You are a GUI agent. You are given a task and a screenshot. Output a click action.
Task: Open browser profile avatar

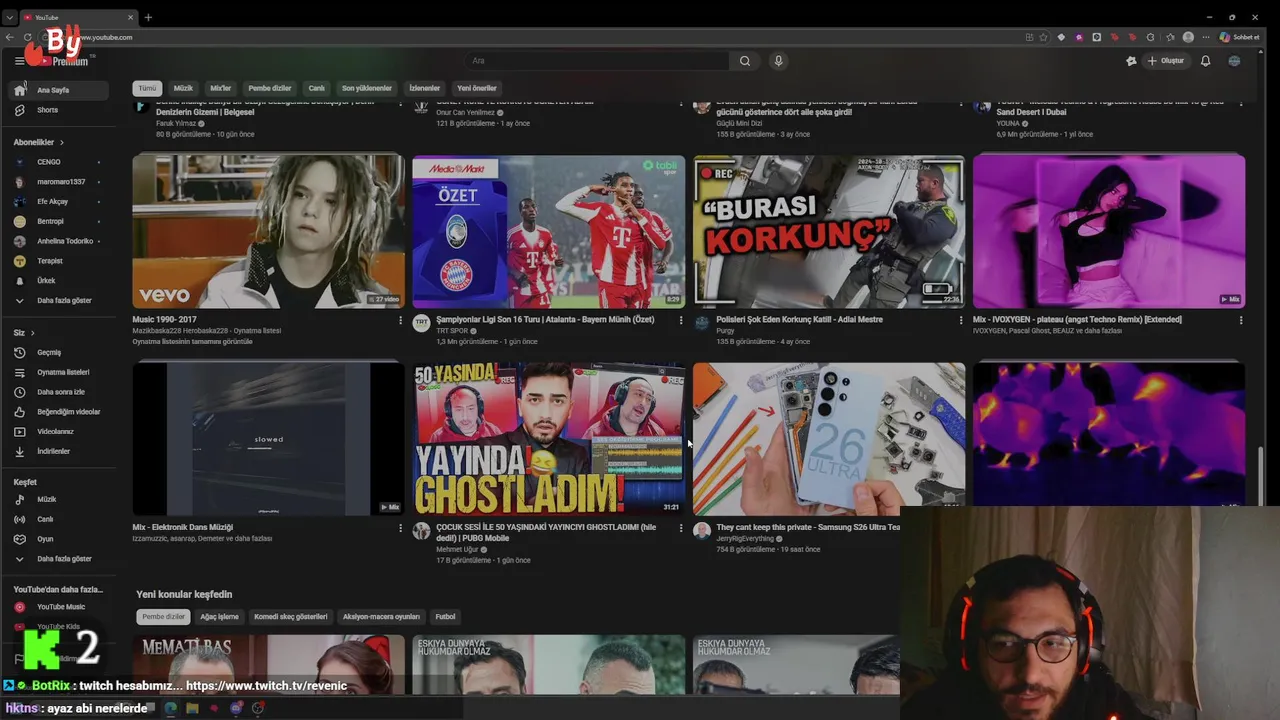(1188, 37)
